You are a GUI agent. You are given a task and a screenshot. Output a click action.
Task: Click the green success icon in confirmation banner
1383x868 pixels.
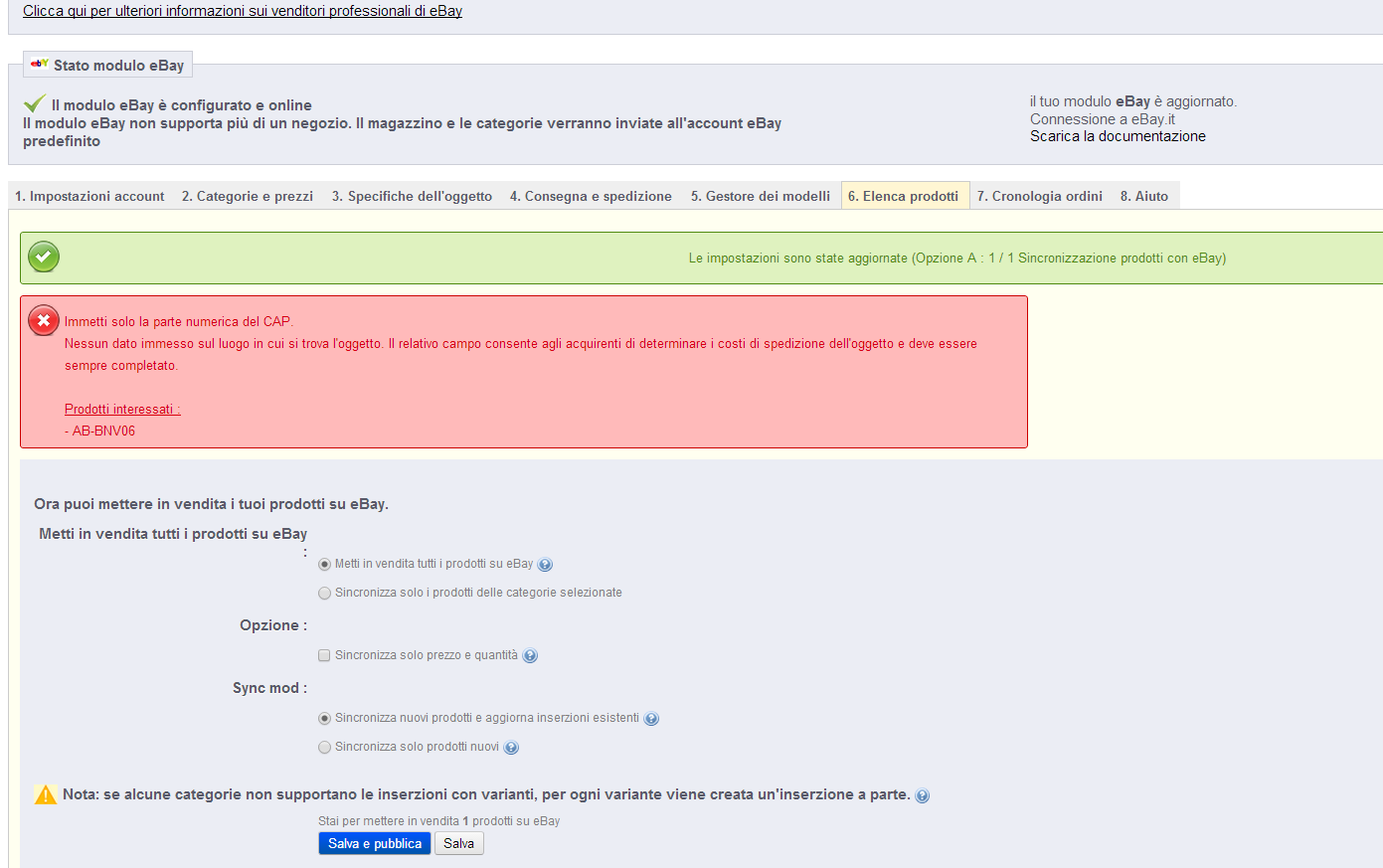44,257
